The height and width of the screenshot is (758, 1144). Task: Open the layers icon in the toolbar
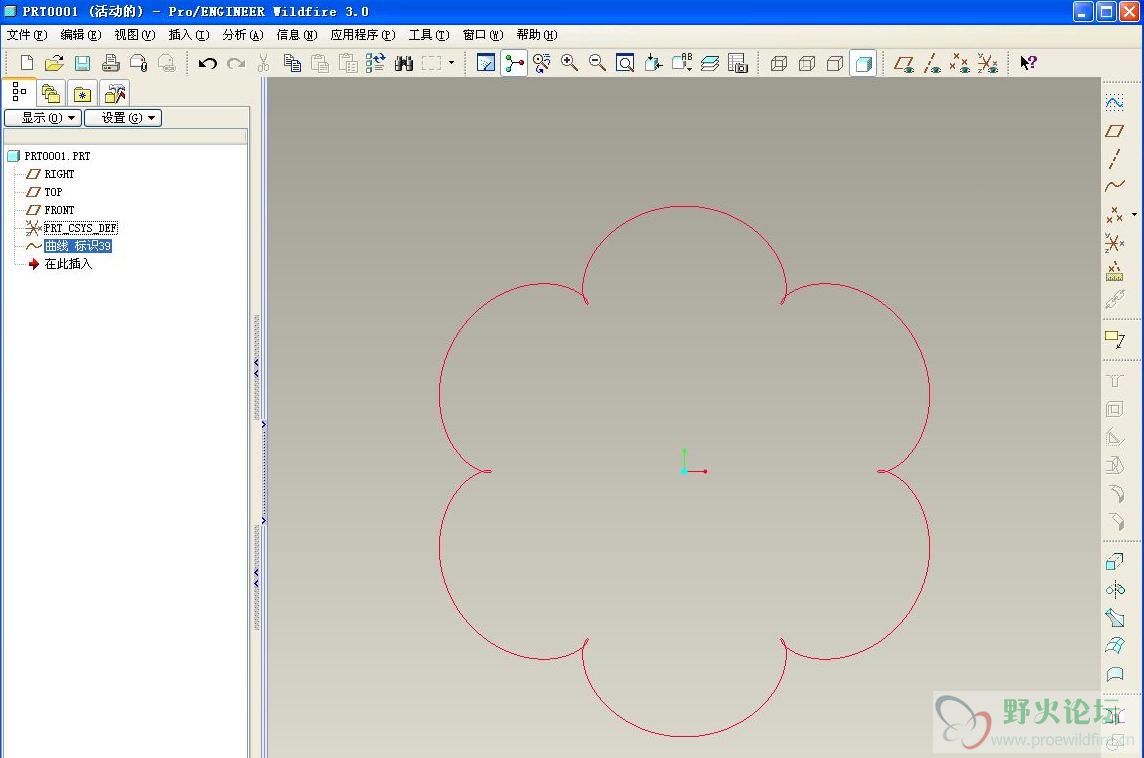click(x=710, y=63)
